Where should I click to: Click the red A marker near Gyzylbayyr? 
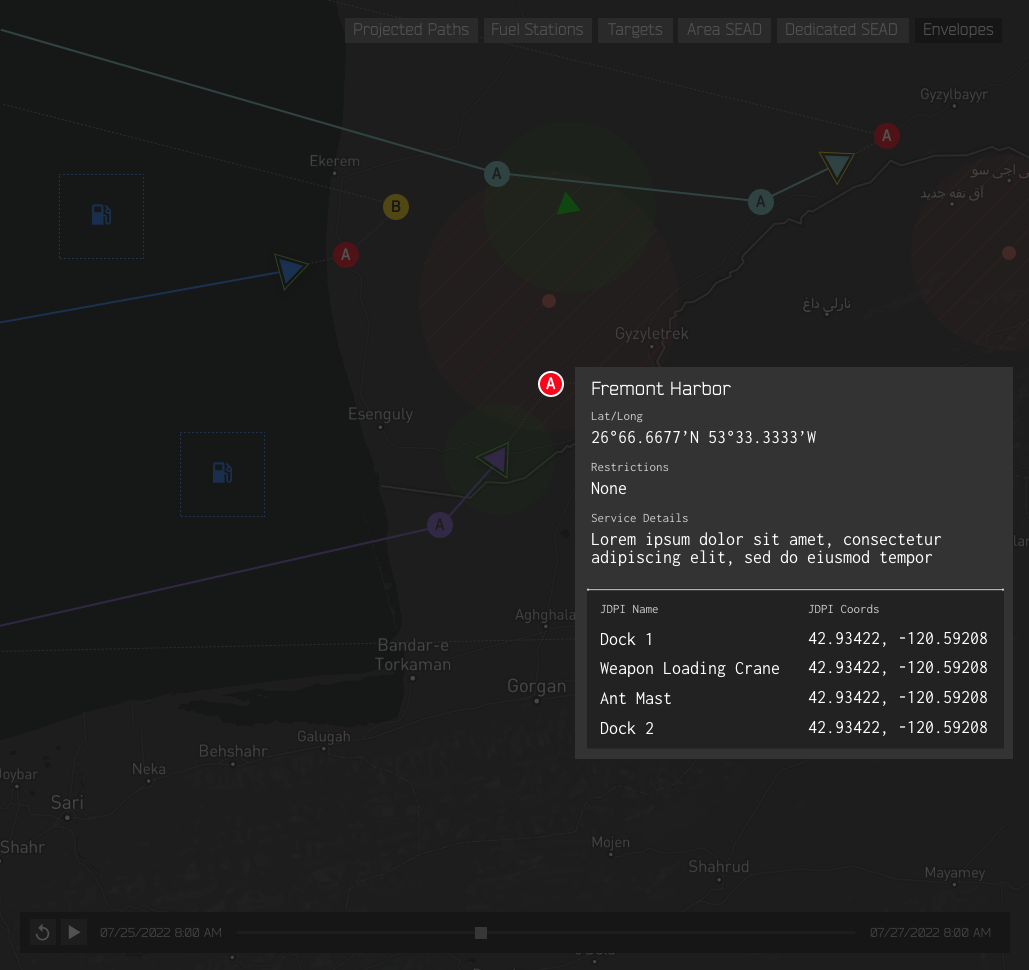pos(887,136)
